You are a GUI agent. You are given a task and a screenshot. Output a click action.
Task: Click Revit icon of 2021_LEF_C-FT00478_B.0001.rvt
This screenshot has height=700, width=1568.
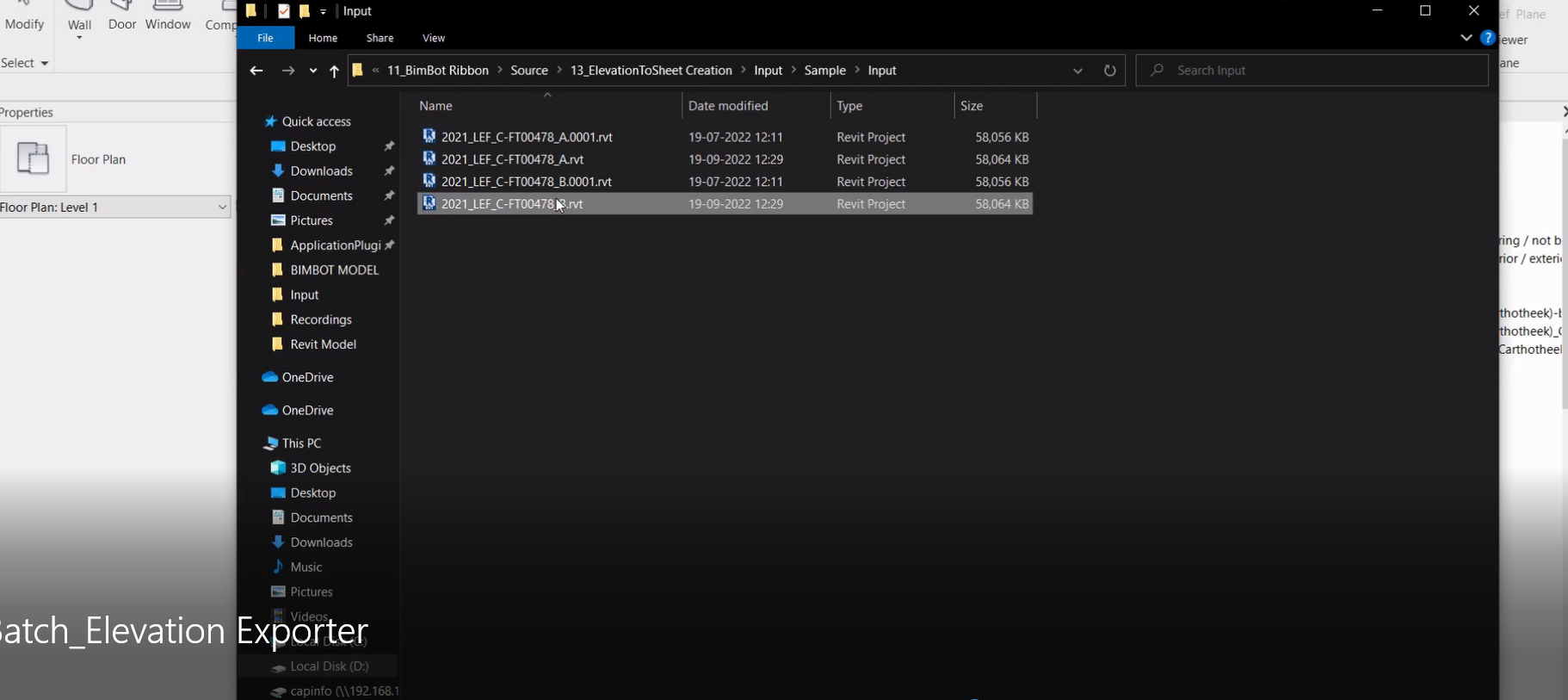point(429,181)
